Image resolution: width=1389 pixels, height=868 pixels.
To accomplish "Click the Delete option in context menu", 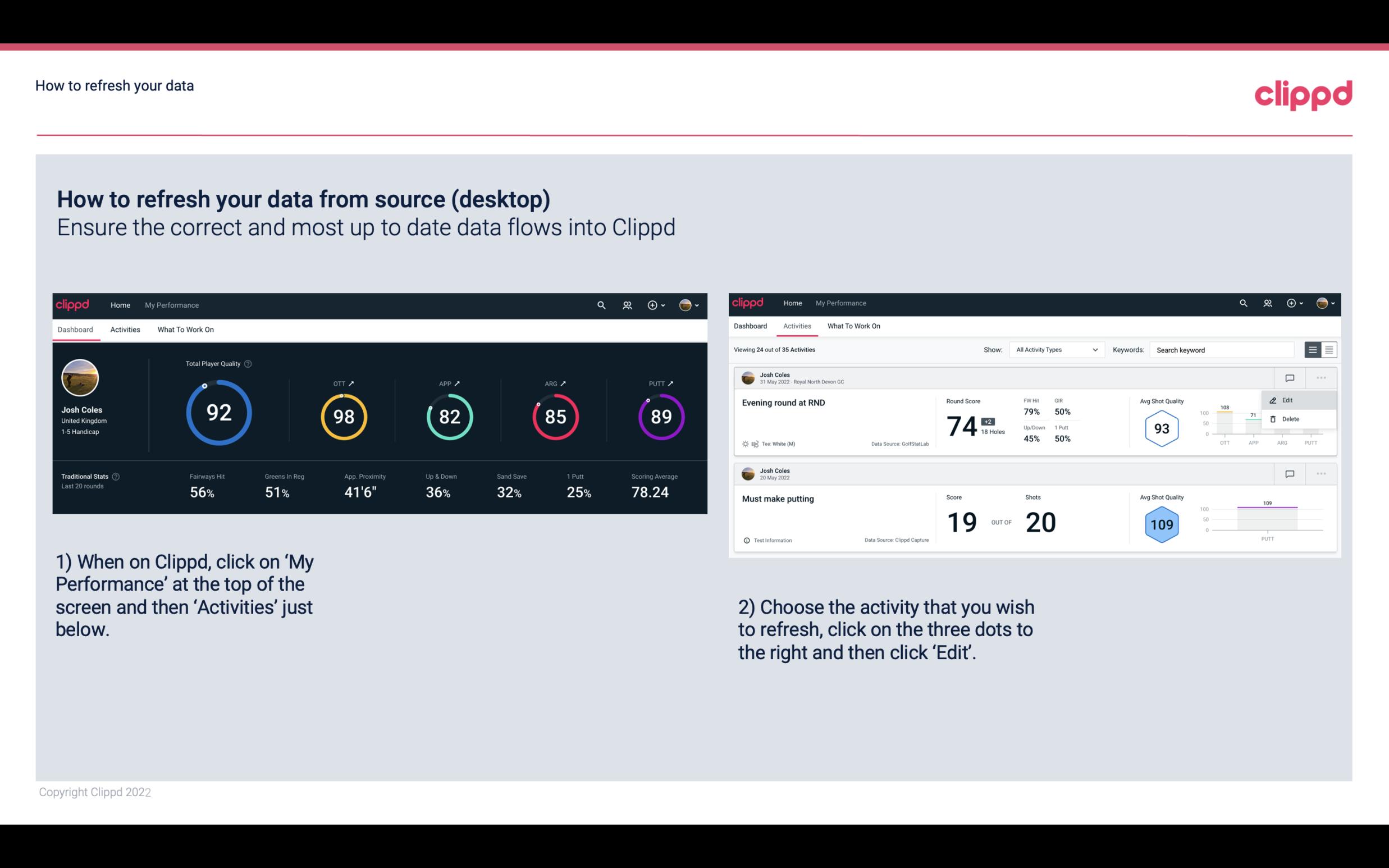I will point(1291,419).
